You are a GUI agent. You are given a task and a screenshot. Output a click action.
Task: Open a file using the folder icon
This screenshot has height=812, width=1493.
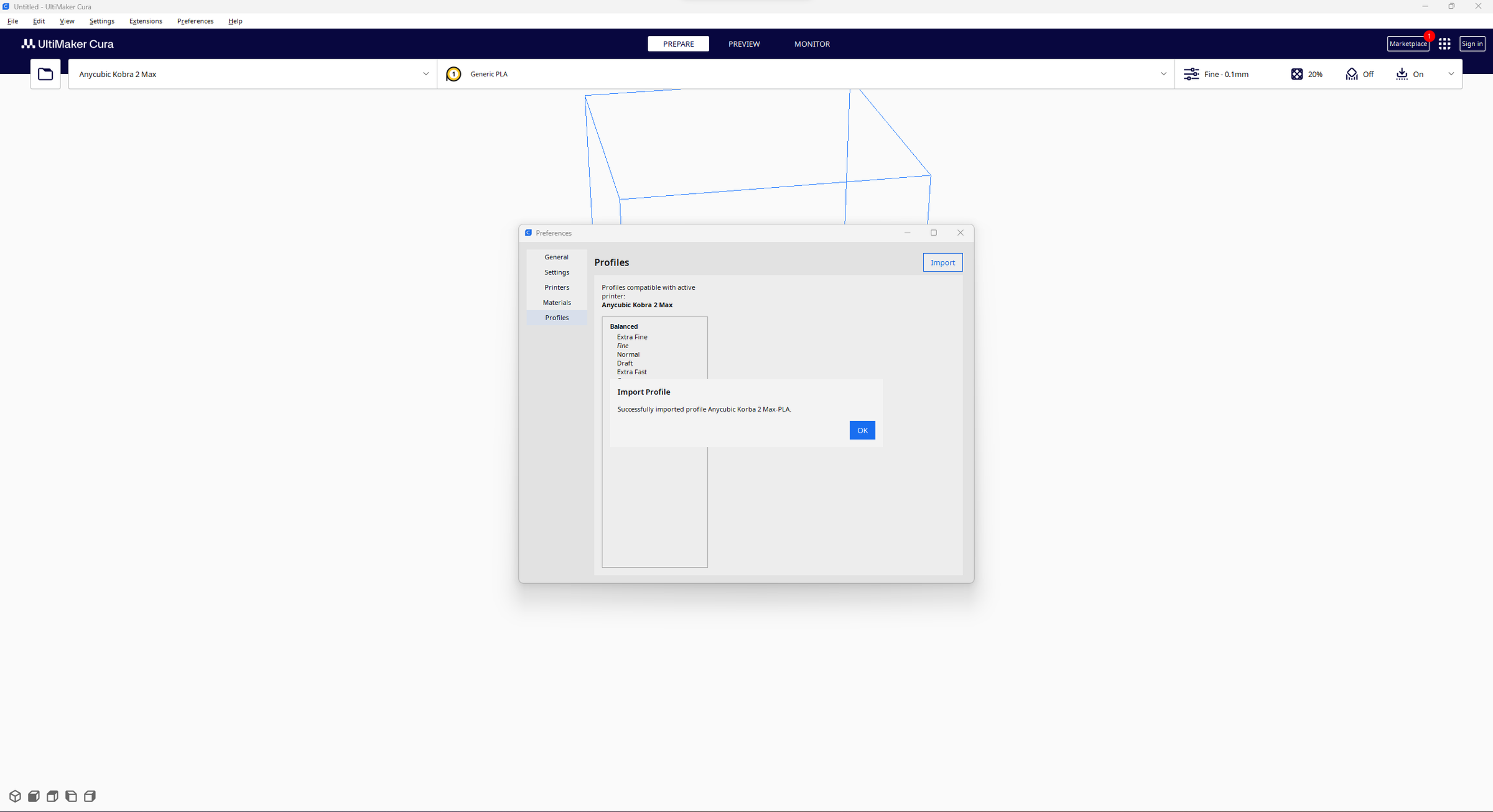point(45,73)
